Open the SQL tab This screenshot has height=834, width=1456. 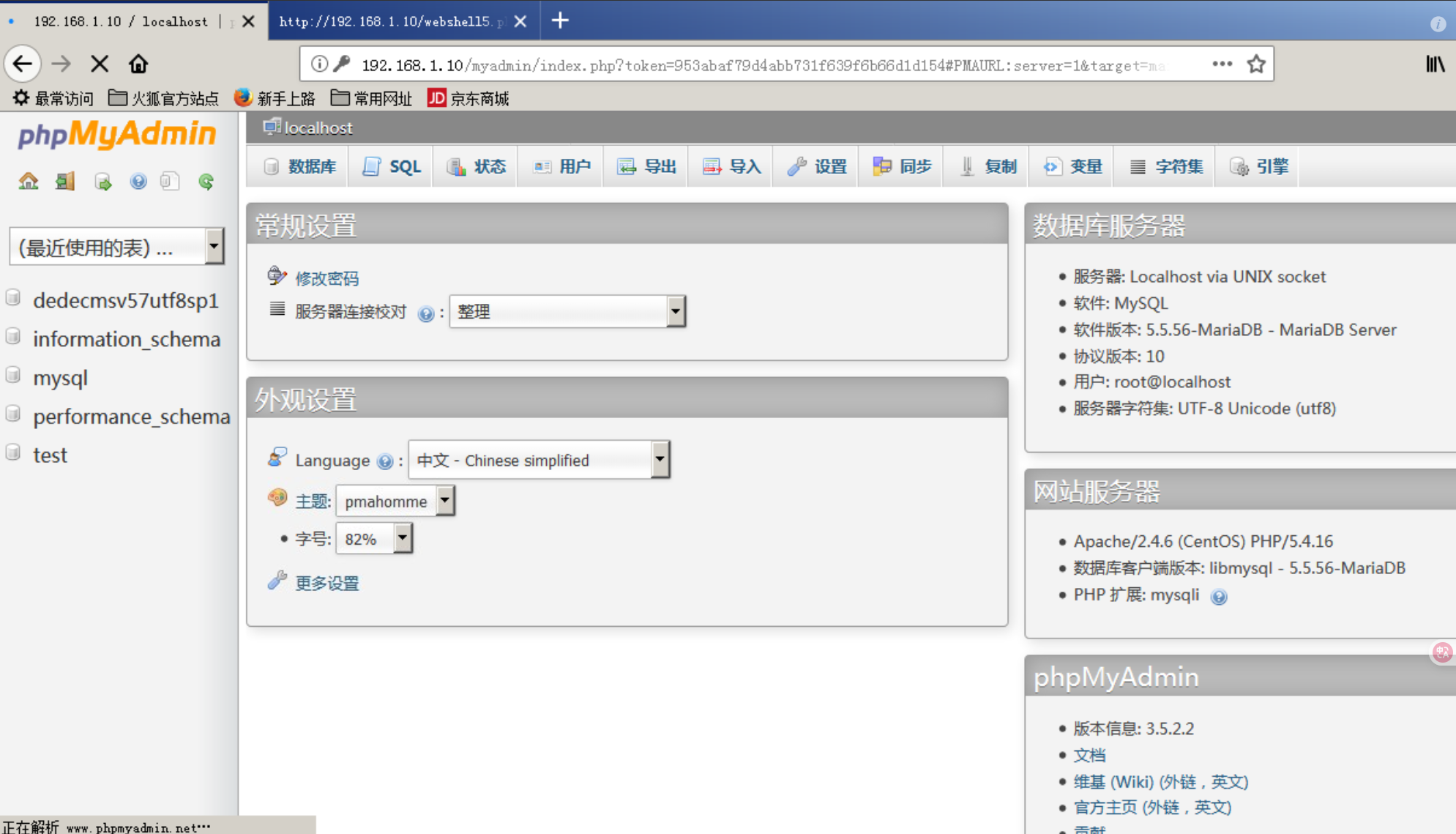392,166
